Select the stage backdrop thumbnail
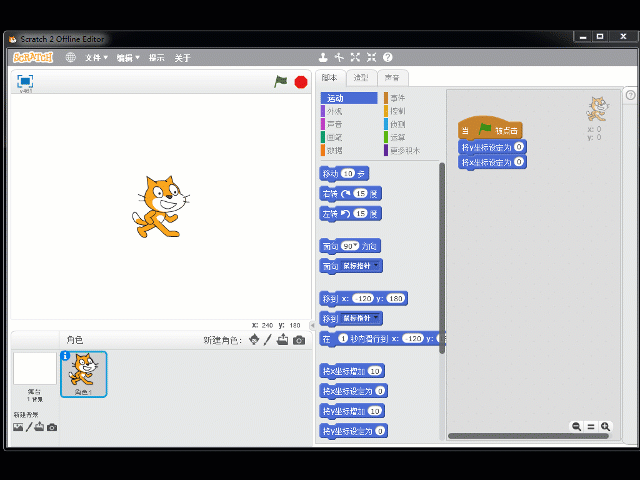The height and width of the screenshot is (480, 640). click(x=35, y=369)
